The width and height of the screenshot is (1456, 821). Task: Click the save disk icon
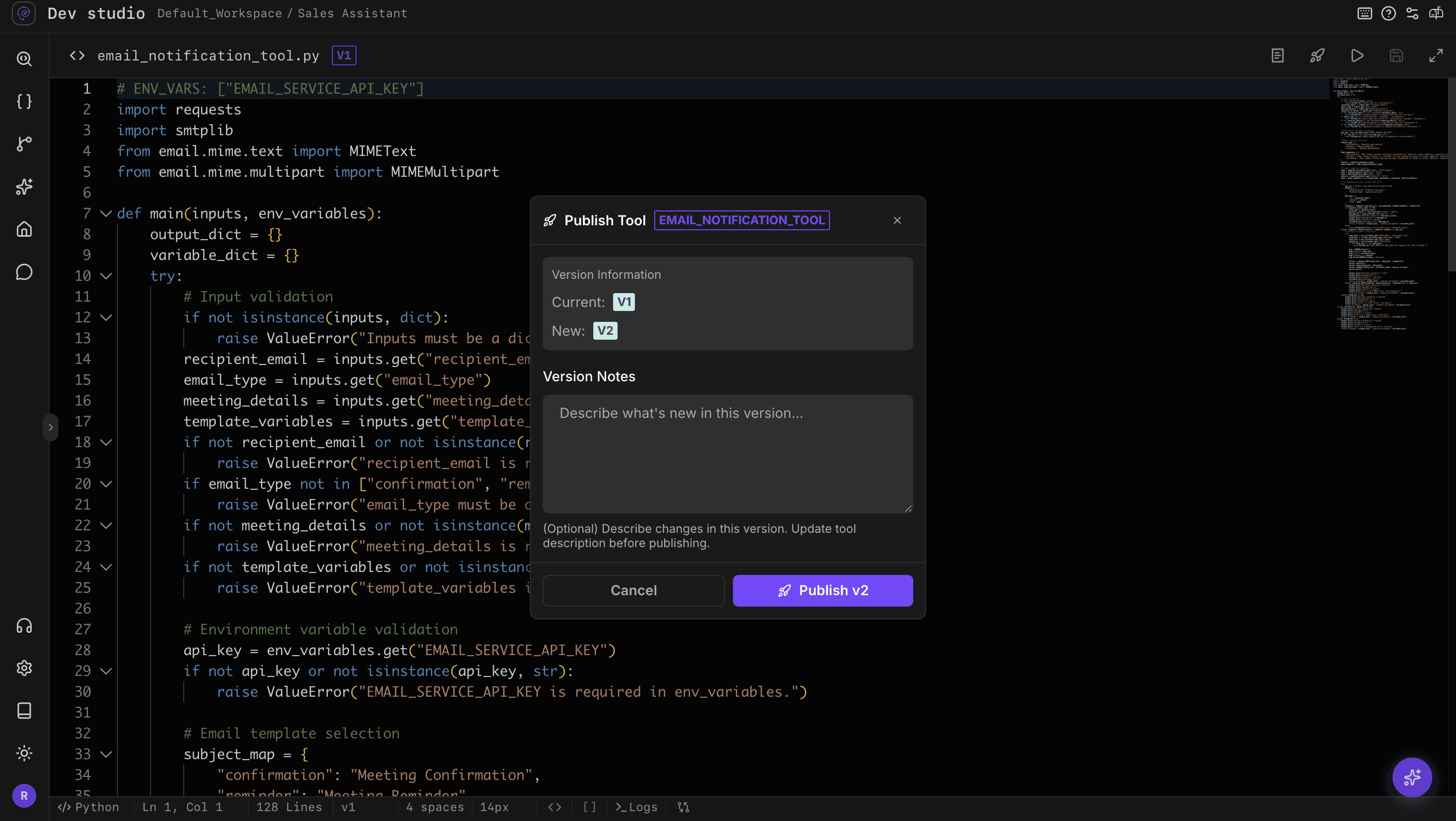click(x=1396, y=55)
